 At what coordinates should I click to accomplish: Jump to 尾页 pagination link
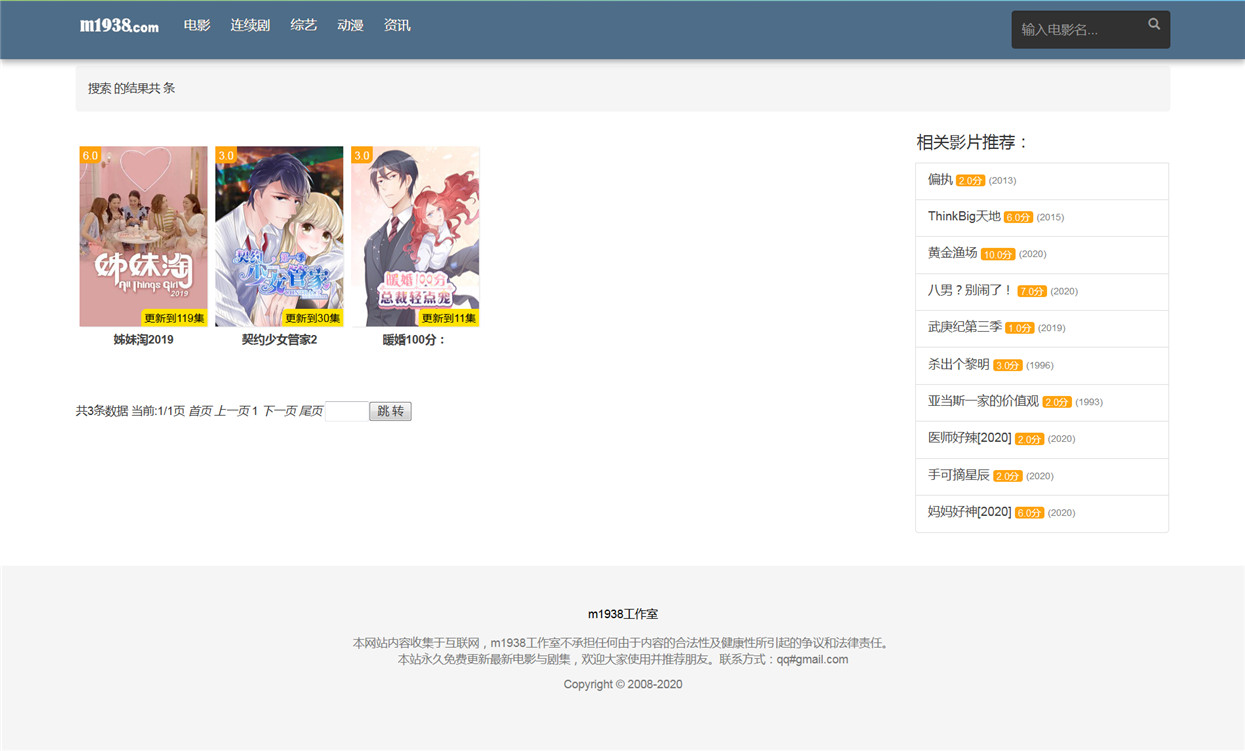coord(311,411)
